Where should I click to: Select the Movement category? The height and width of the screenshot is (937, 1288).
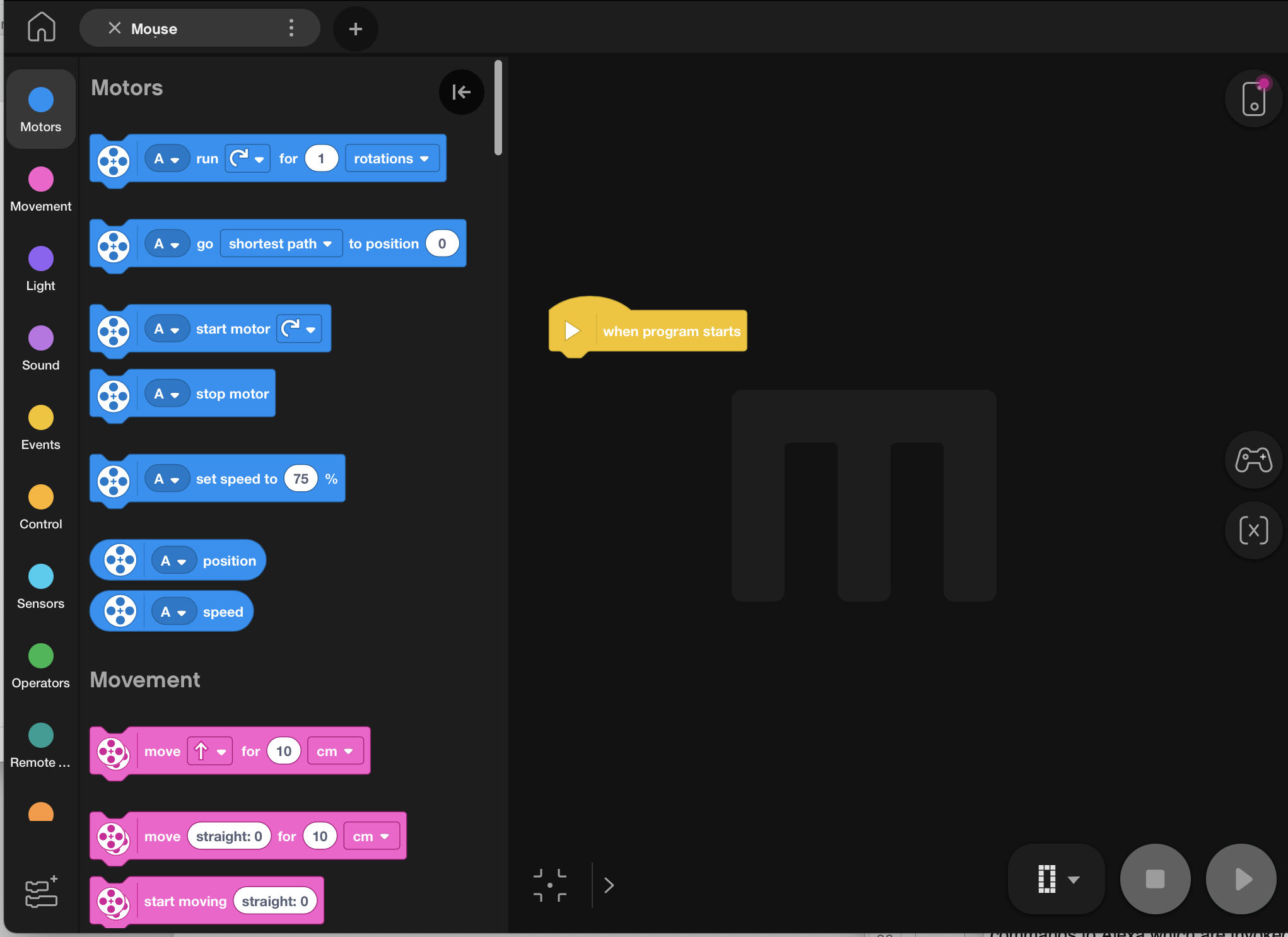(x=41, y=189)
